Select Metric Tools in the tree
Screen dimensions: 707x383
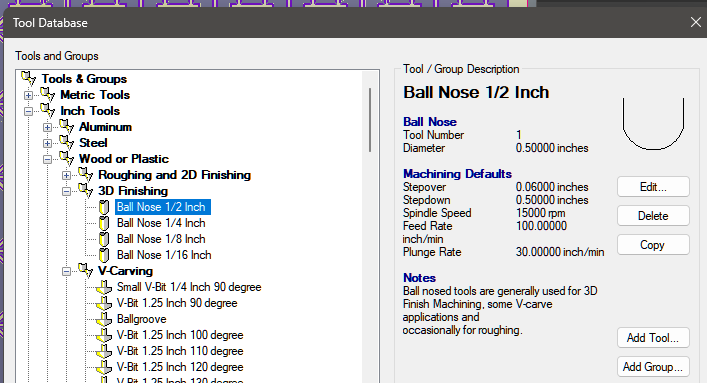tap(95, 95)
